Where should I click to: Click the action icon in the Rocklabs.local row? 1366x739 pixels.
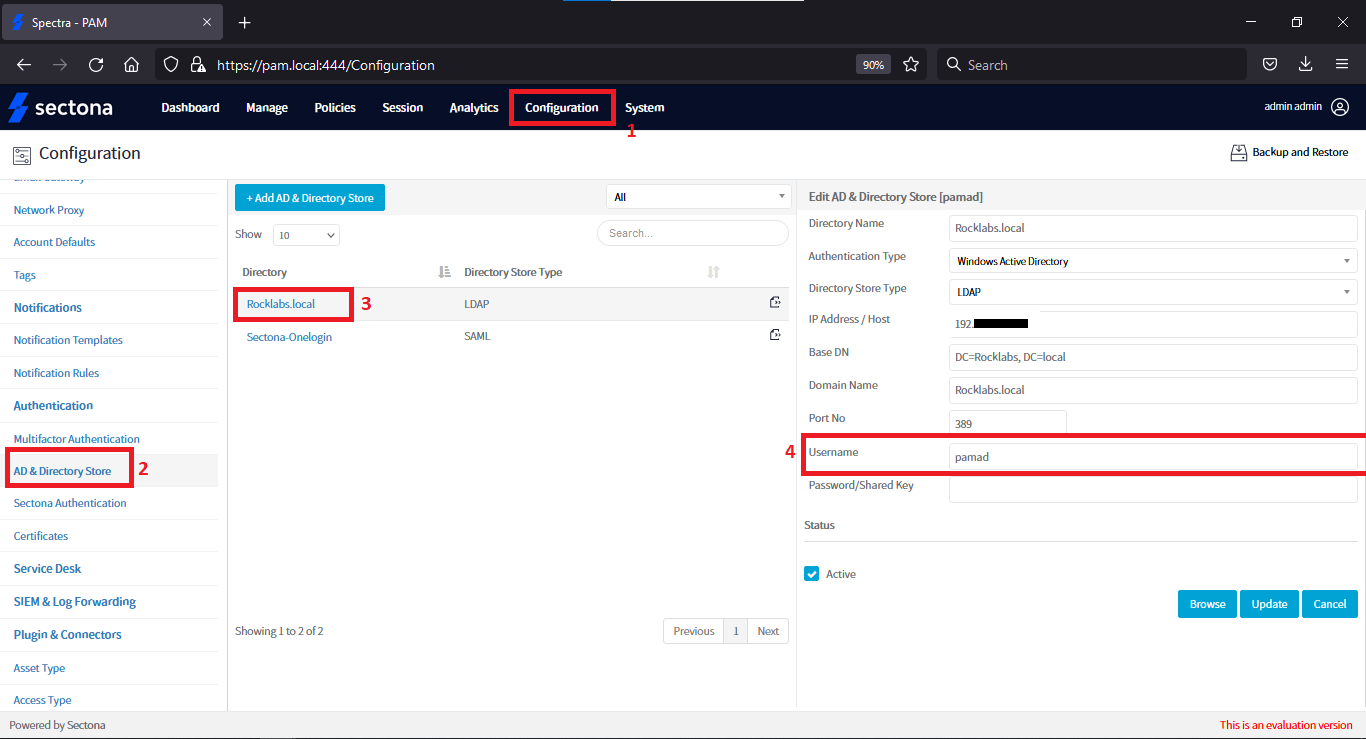(774, 303)
